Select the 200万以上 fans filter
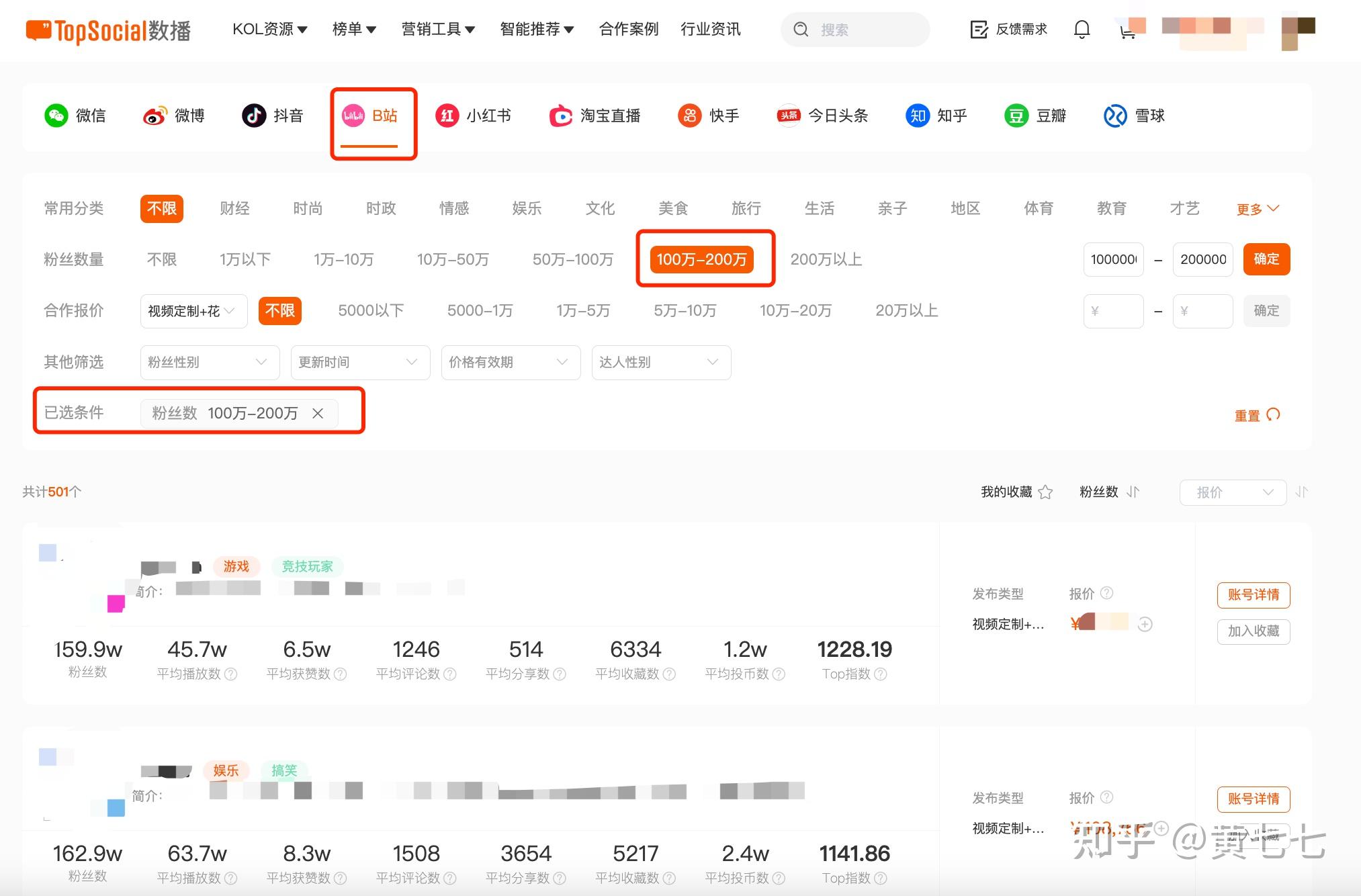1361x896 pixels. pyautogui.click(x=826, y=259)
